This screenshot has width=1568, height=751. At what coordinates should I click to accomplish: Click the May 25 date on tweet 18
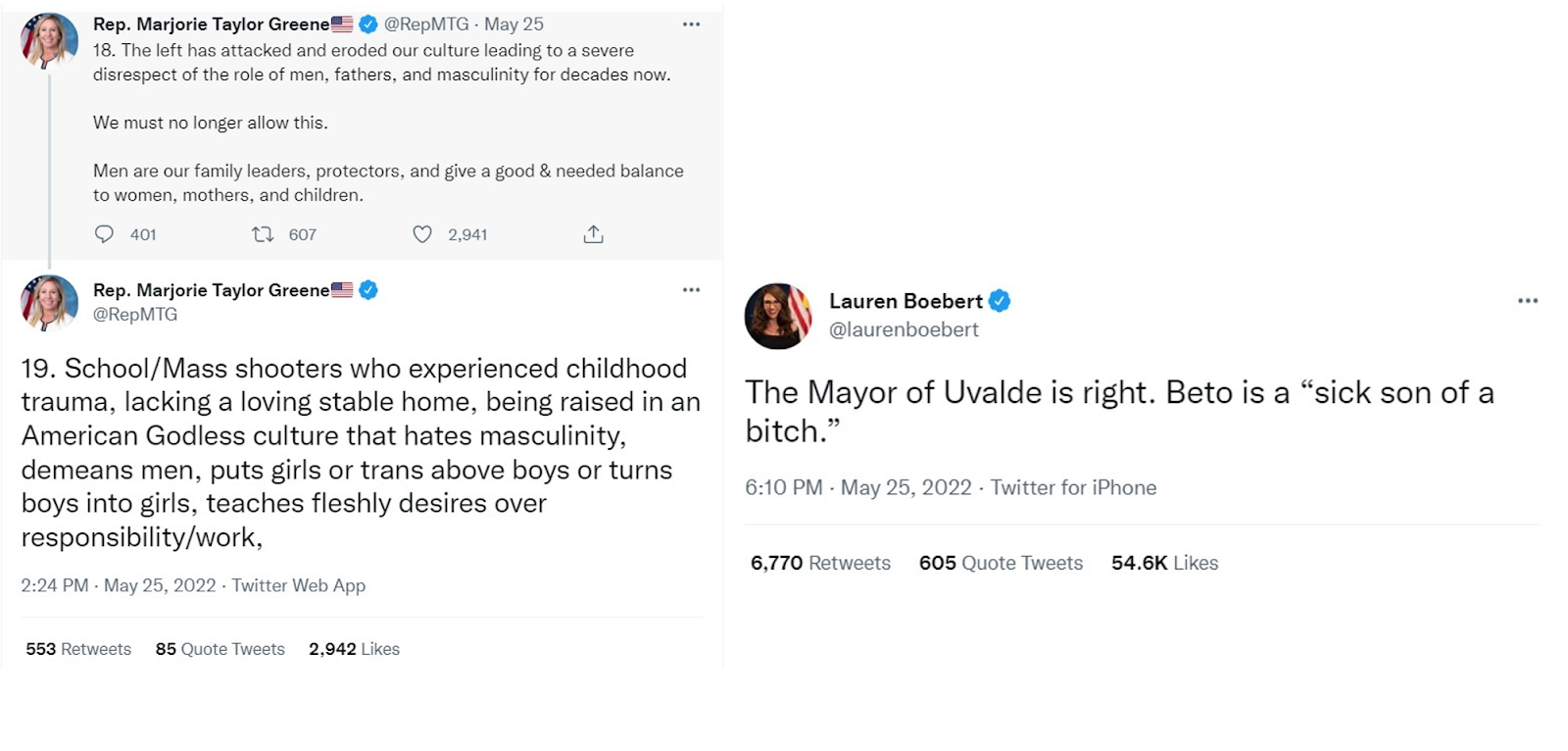click(x=514, y=25)
